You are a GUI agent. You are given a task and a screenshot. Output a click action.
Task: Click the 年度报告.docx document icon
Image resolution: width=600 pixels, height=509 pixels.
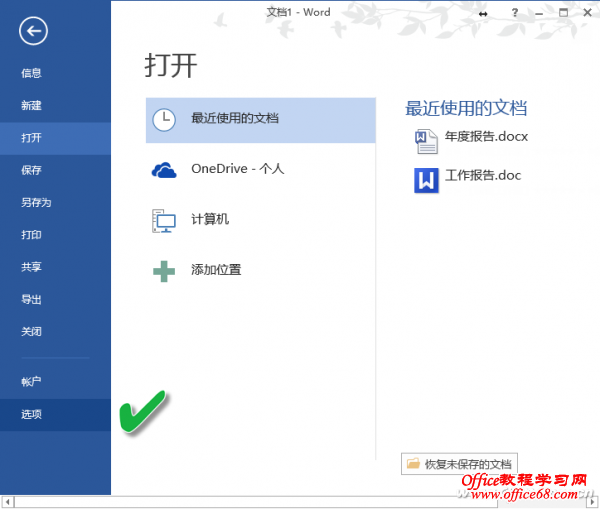click(426, 141)
